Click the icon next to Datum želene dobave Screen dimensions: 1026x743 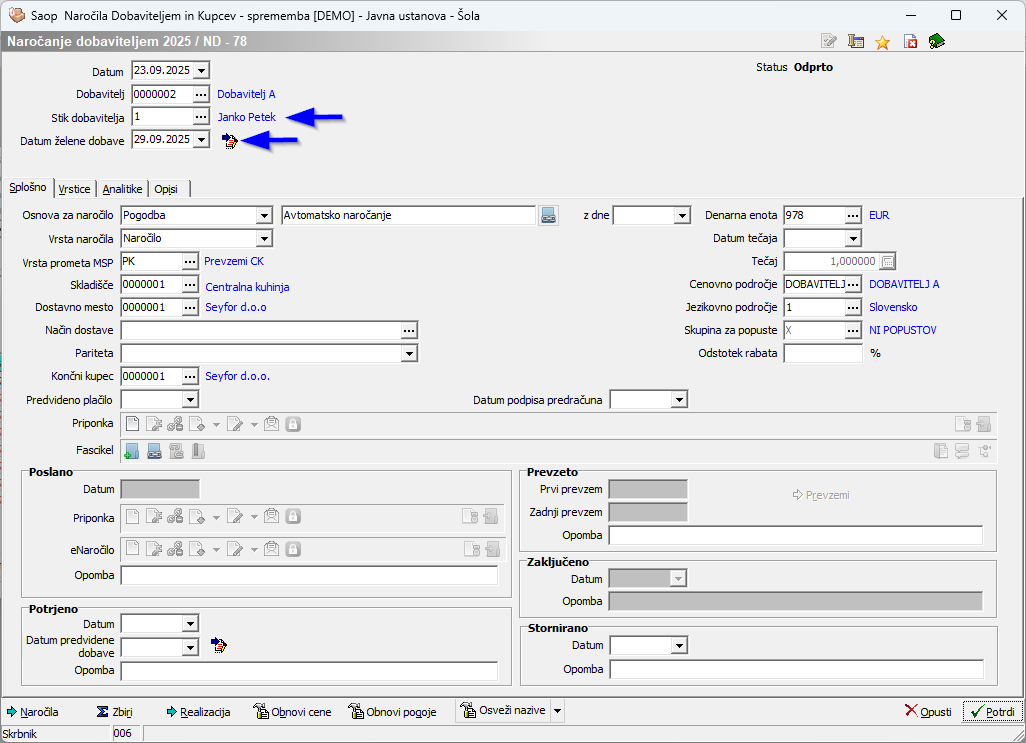coord(229,141)
